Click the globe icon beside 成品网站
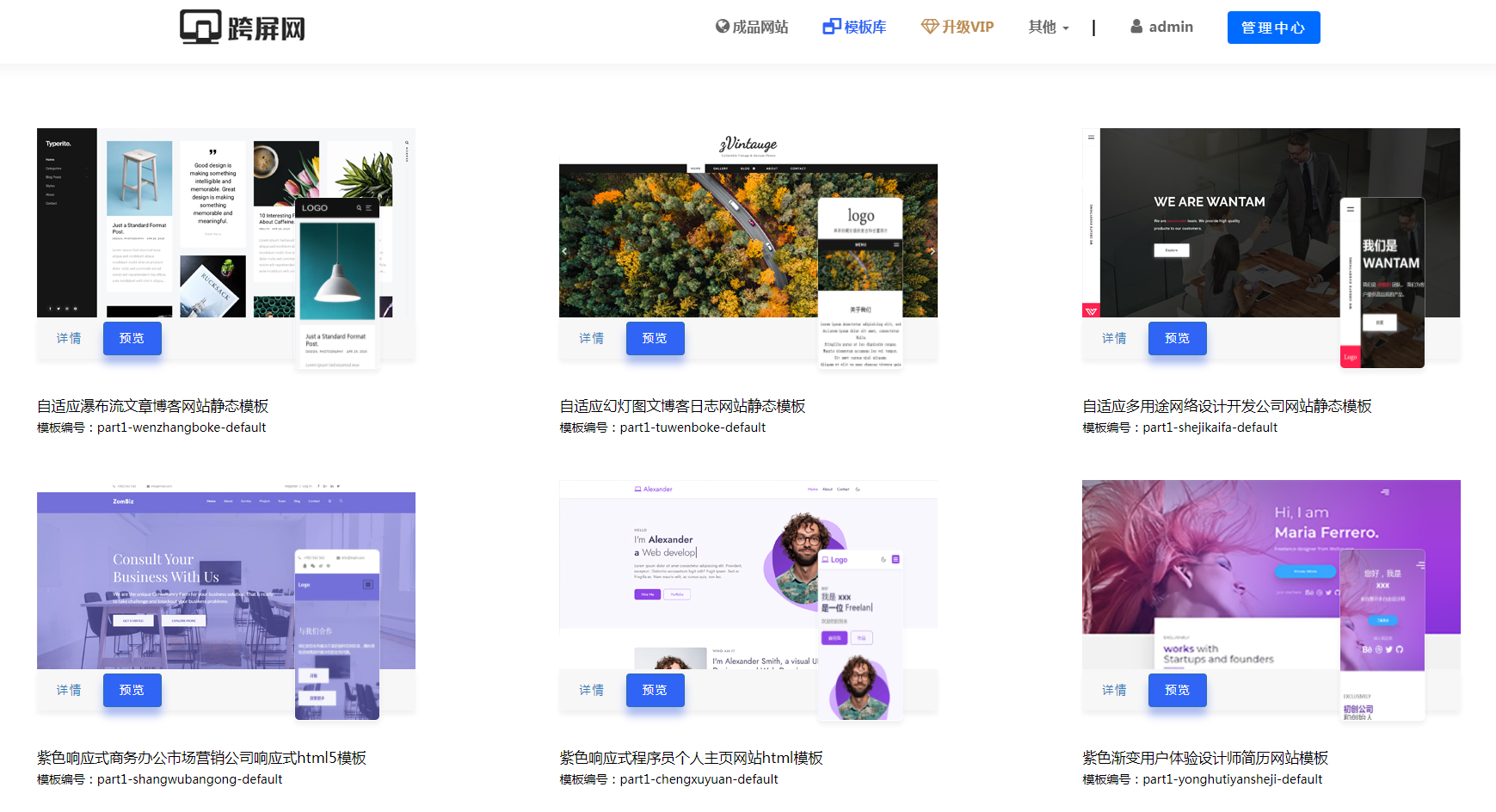This screenshot has height=812, width=1496. click(x=723, y=27)
